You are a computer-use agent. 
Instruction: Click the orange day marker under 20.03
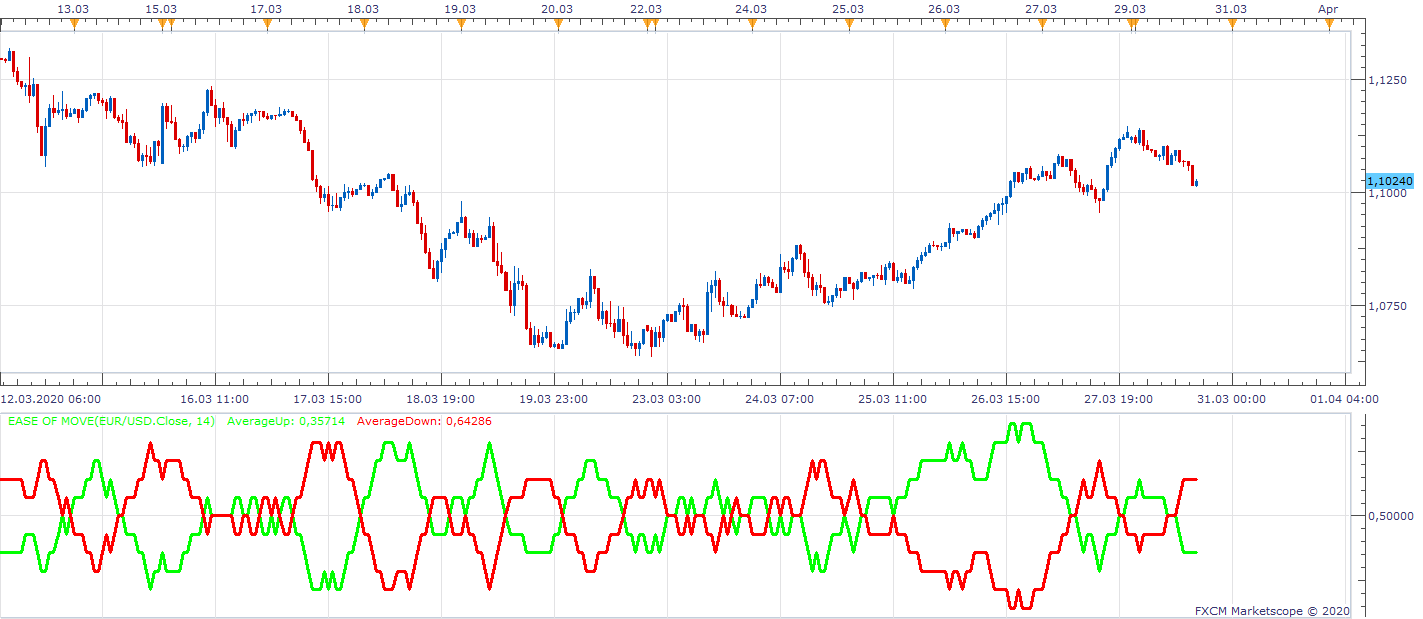558,25
